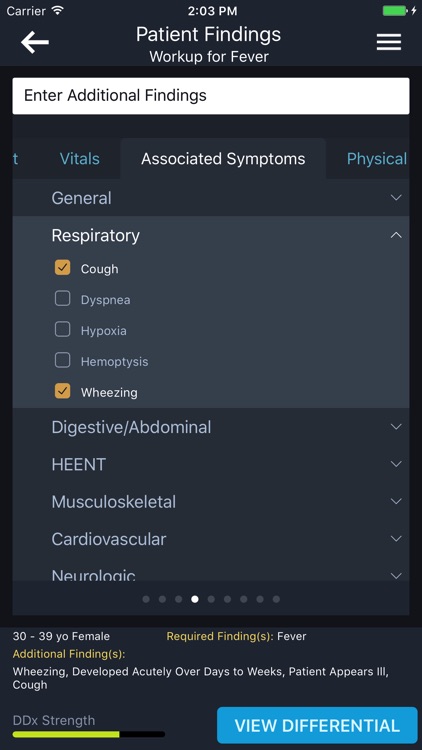The image size is (422, 750).
Task: Expand the General section chevron
Action: click(396, 198)
